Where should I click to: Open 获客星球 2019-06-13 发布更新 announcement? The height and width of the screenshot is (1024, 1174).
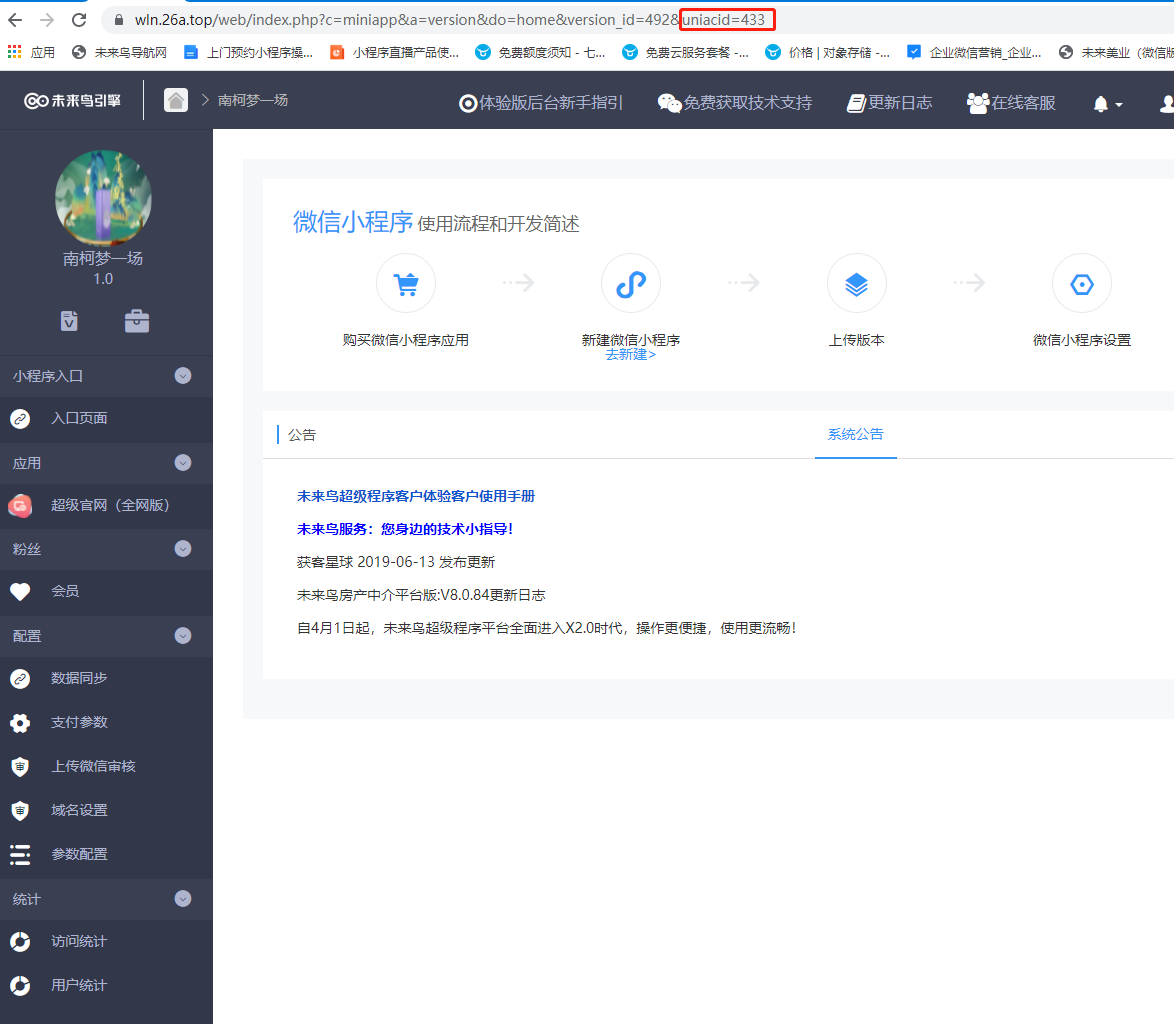(x=395, y=562)
